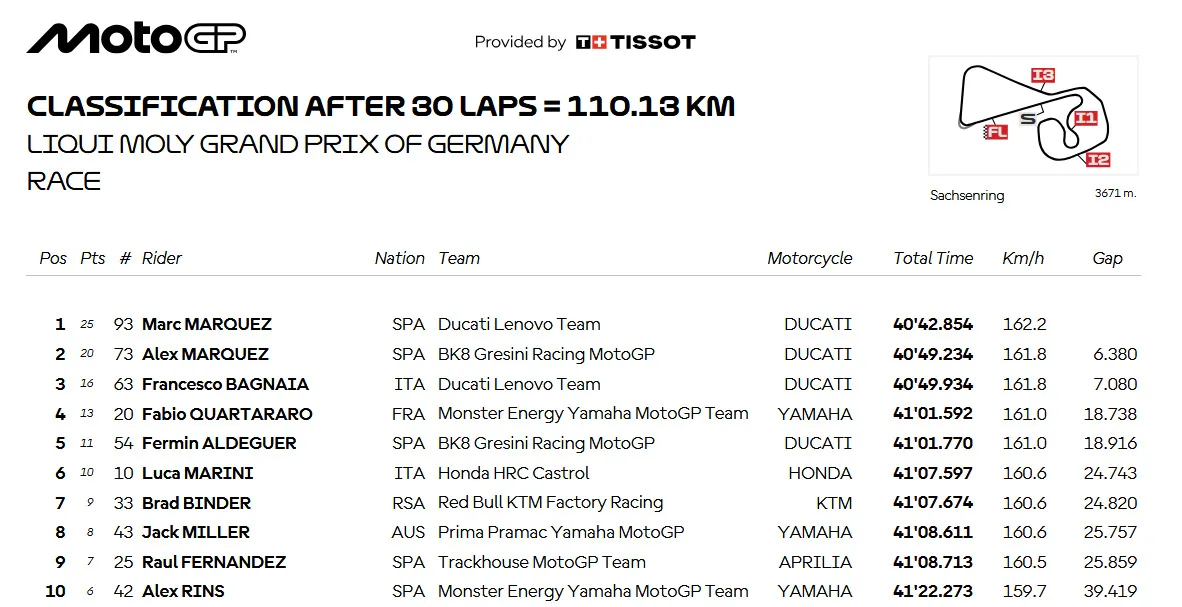Click the winning total time 40'42.854

[x=932, y=324]
